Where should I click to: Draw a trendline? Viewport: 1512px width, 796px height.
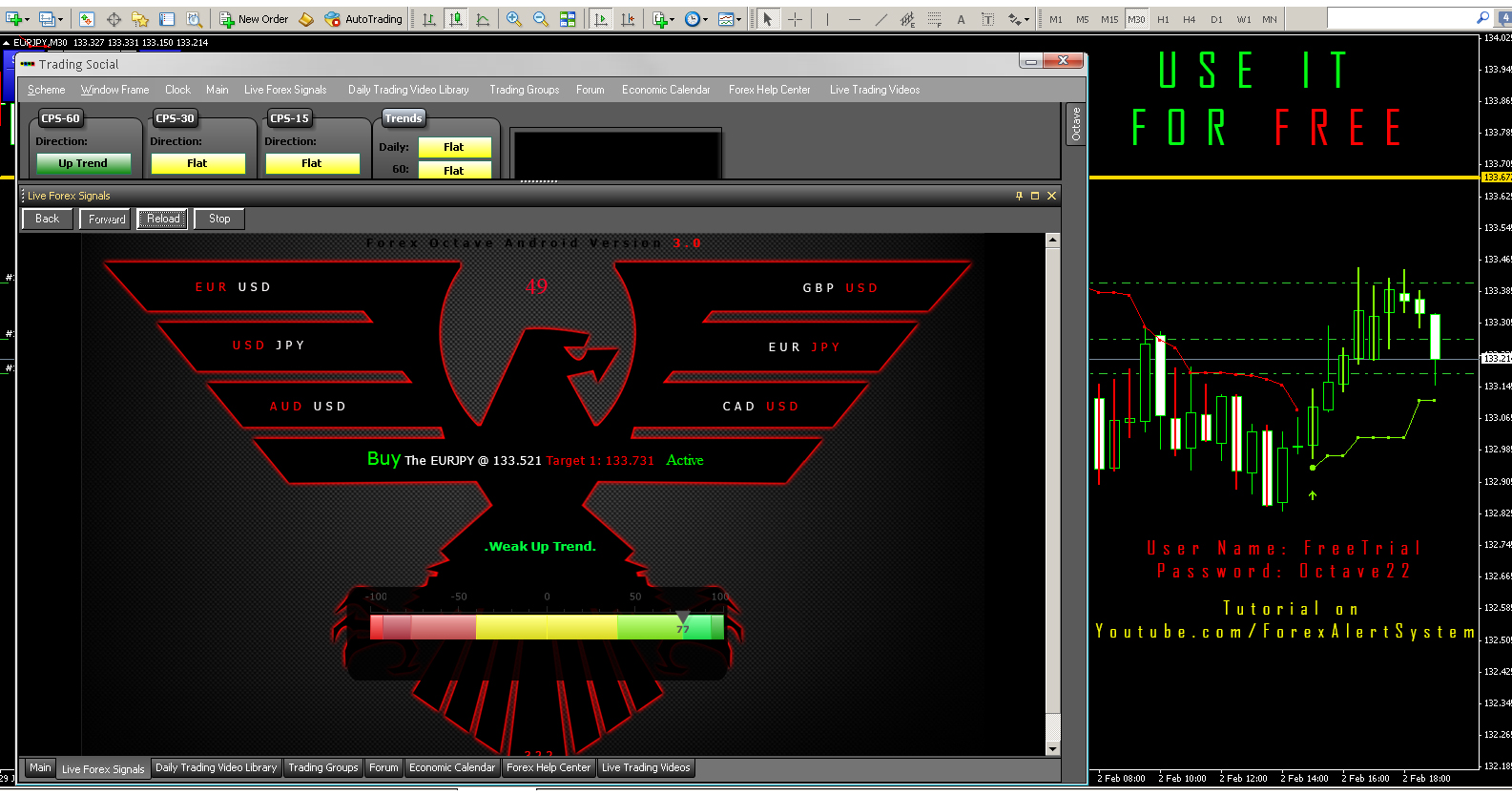(x=880, y=19)
